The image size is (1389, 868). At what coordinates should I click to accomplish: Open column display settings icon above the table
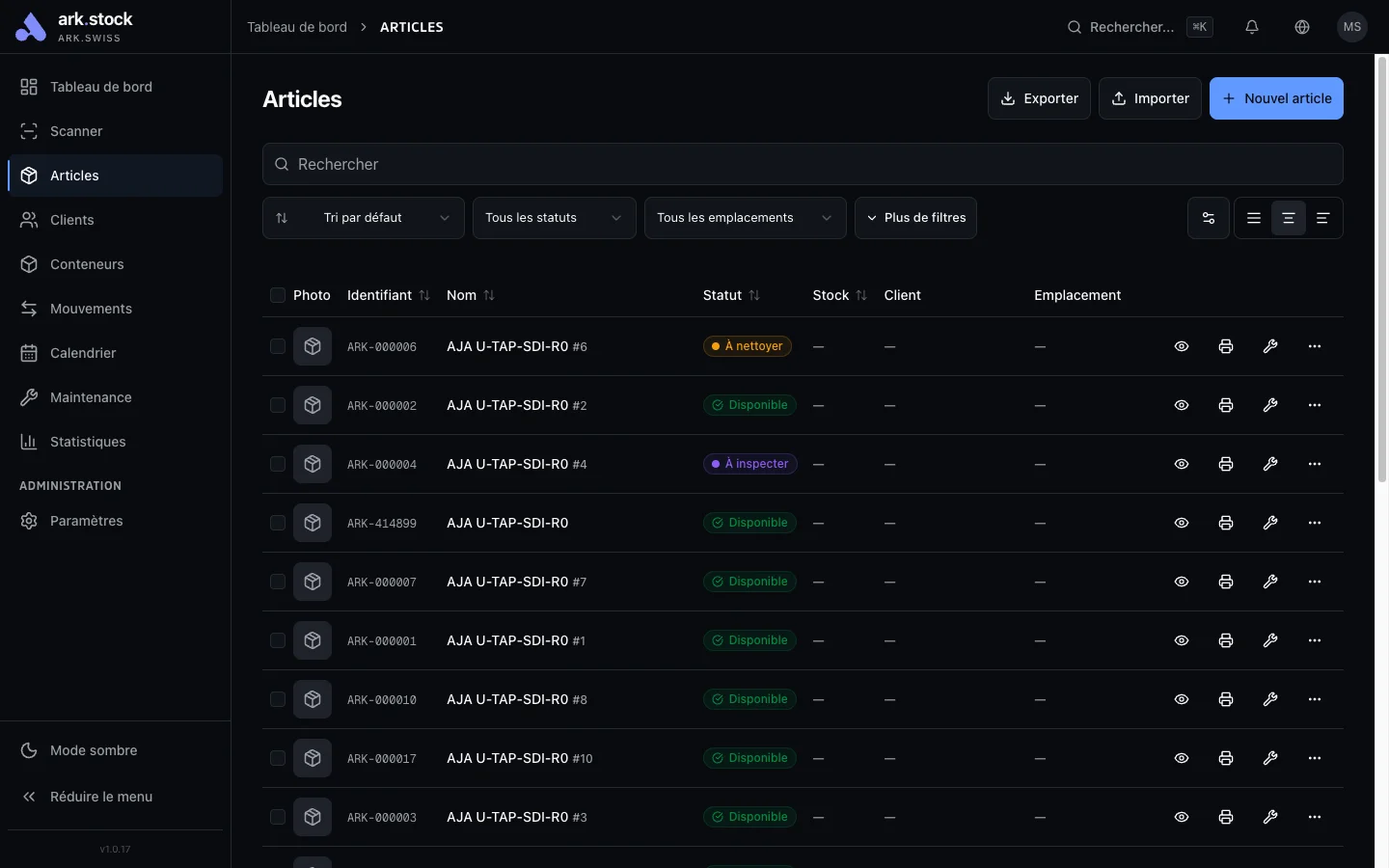[1208, 218]
